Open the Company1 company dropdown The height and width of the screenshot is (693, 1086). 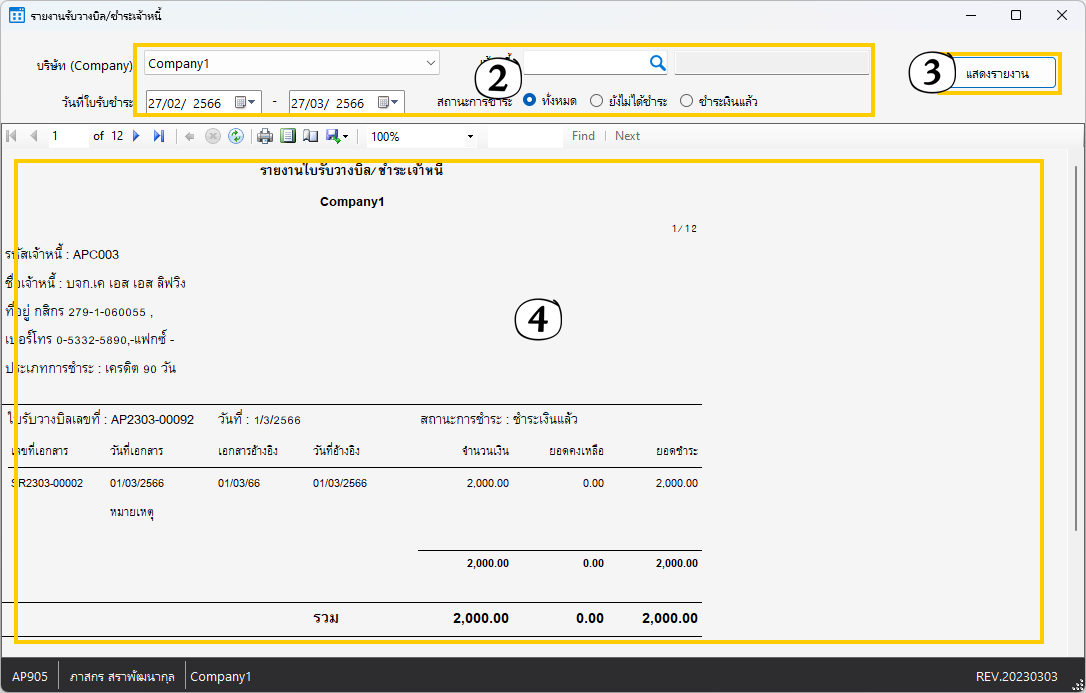click(431, 63)
